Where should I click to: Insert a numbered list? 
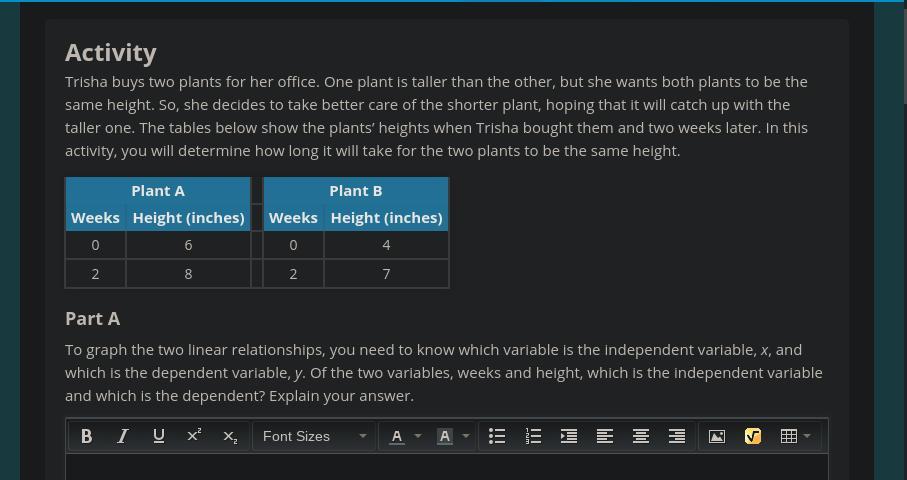click(x=533, y=436)
